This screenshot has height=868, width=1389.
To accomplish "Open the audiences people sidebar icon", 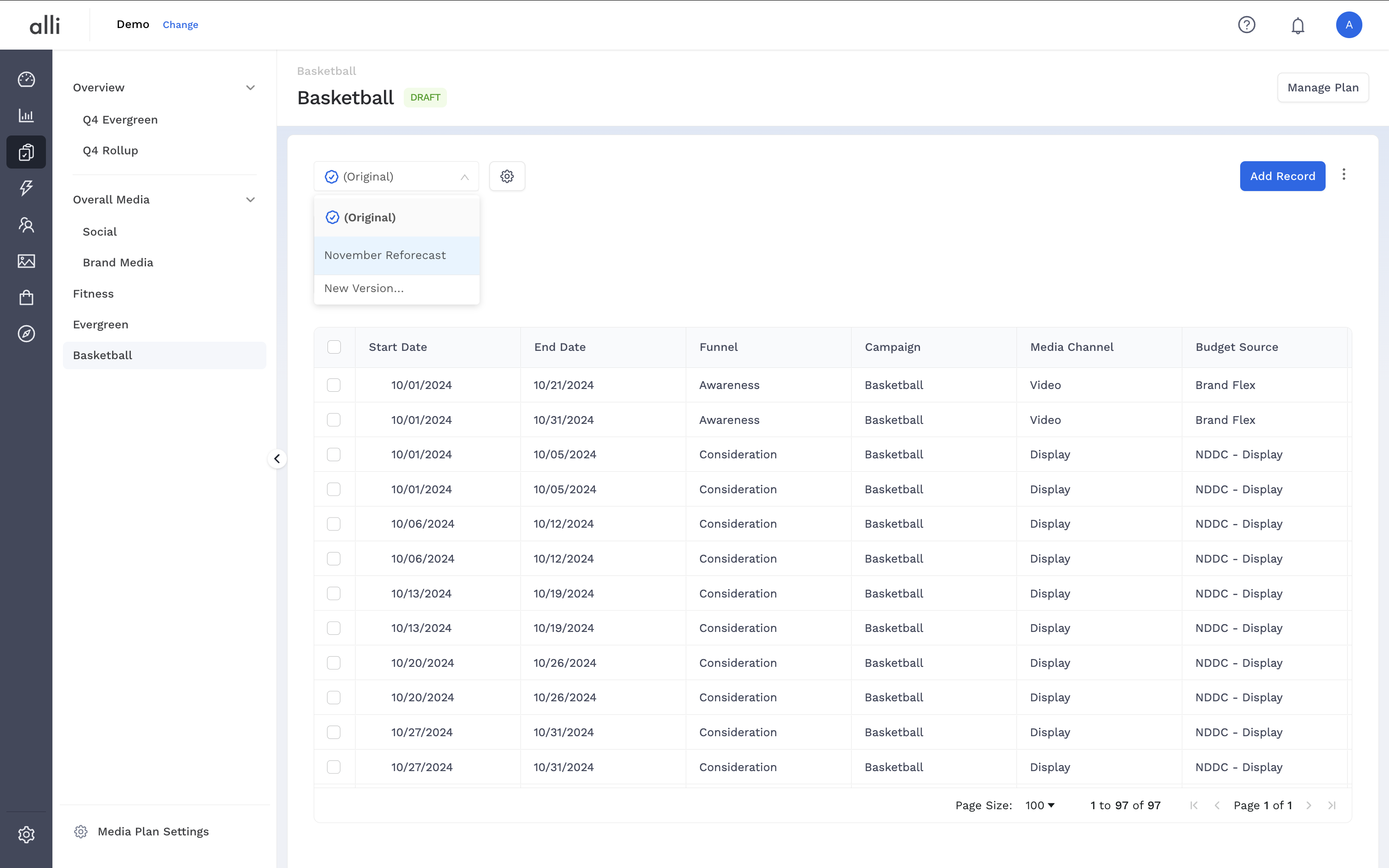I will (x=26, y=225).
